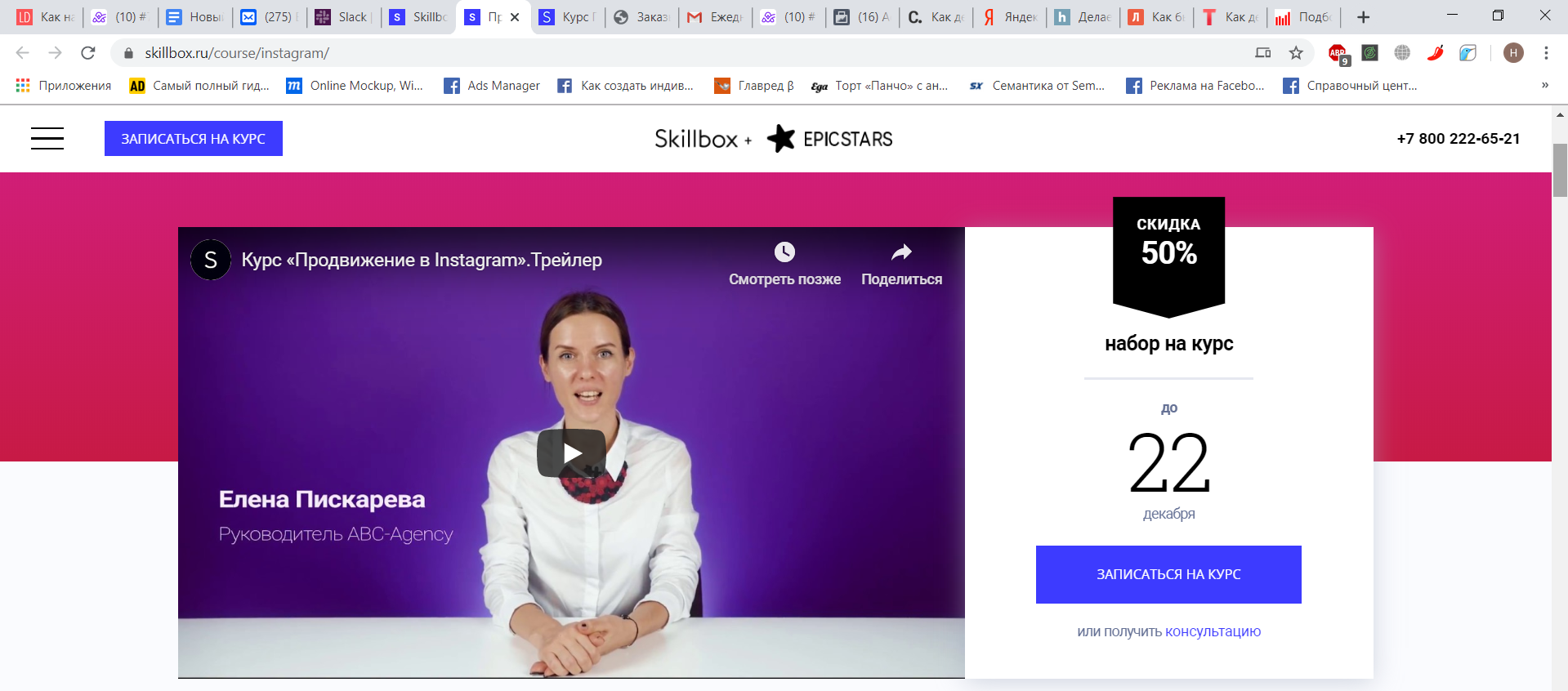The height and width of the screenshot is (691, 1568).
Task: Open the video title 'Курс «Продвижение в Instagram».Трейлер'
Action: [422, 260]
